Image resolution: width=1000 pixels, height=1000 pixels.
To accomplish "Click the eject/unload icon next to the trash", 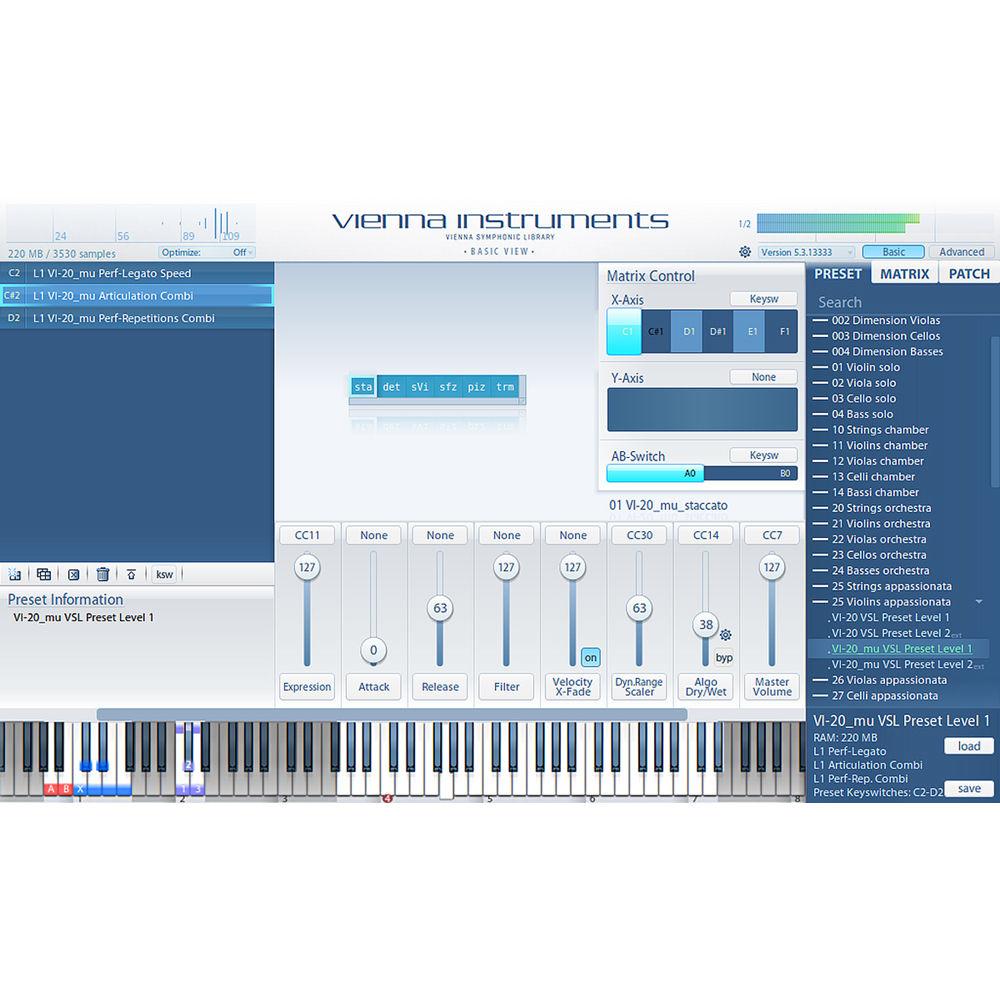I will (132, 574).
